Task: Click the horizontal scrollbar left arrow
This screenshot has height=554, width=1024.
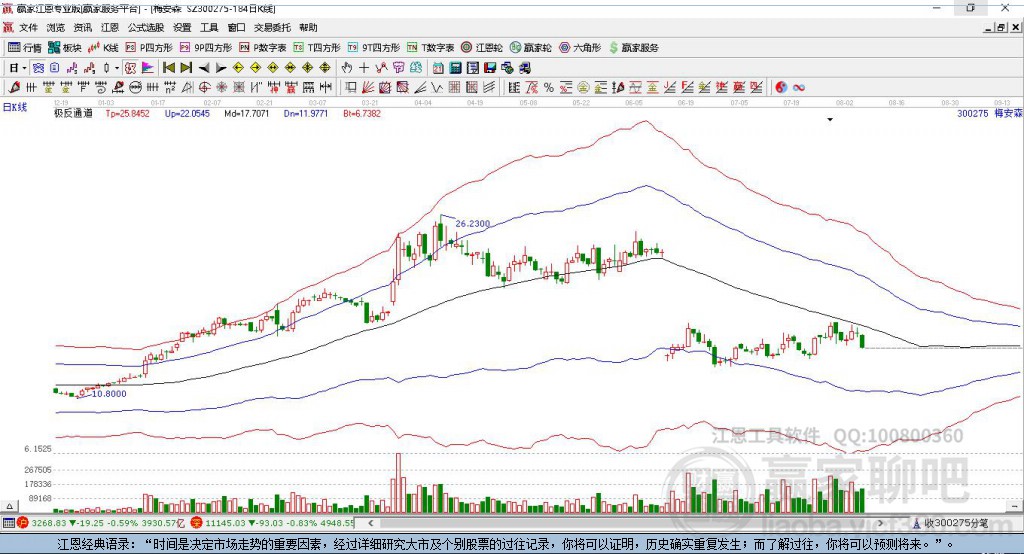Action: pos(370,523)
